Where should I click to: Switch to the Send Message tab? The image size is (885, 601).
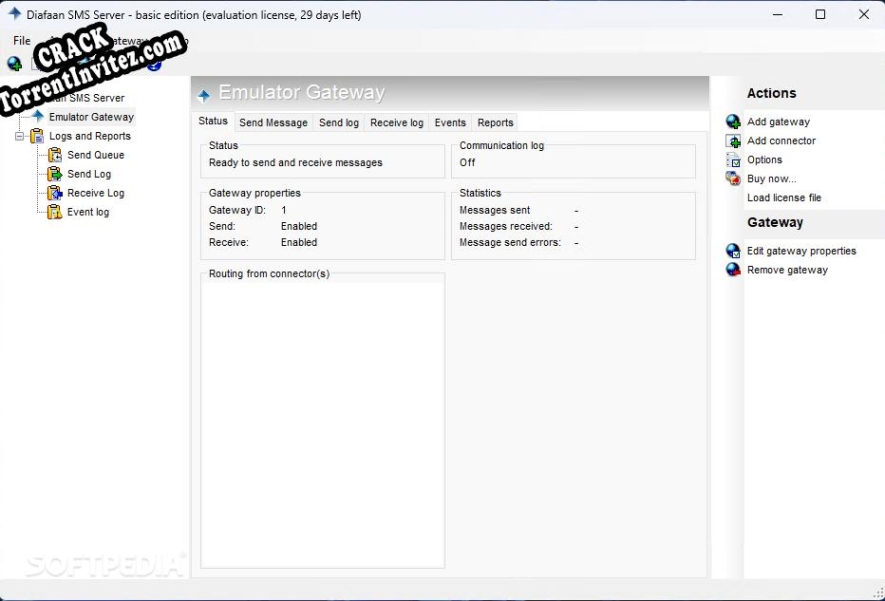point(272,122)
